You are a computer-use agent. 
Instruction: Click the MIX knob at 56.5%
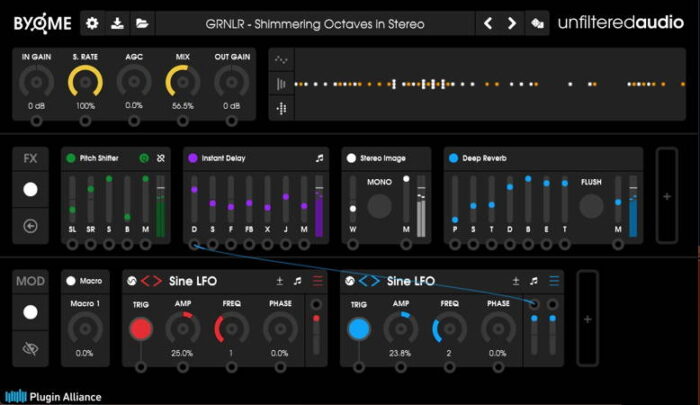coord(183,82)
